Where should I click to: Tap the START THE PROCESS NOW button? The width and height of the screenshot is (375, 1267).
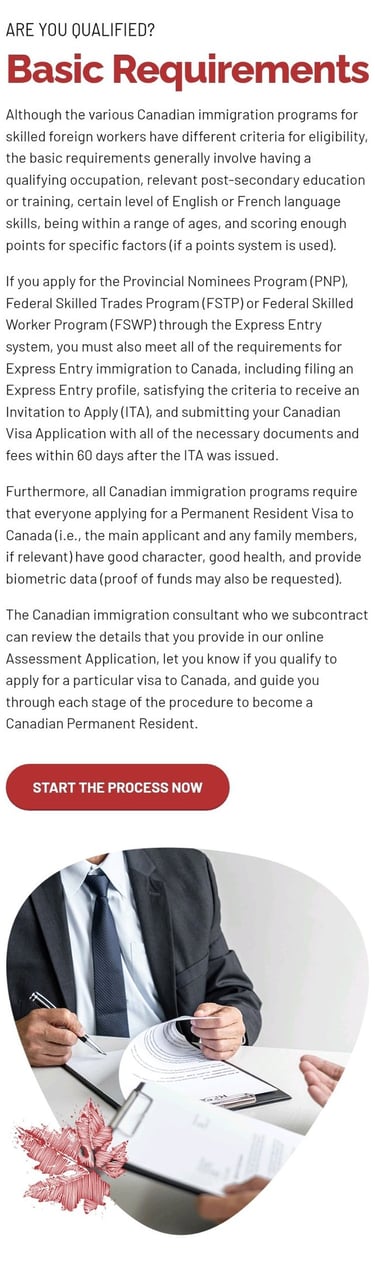click(x=118, y=787)
